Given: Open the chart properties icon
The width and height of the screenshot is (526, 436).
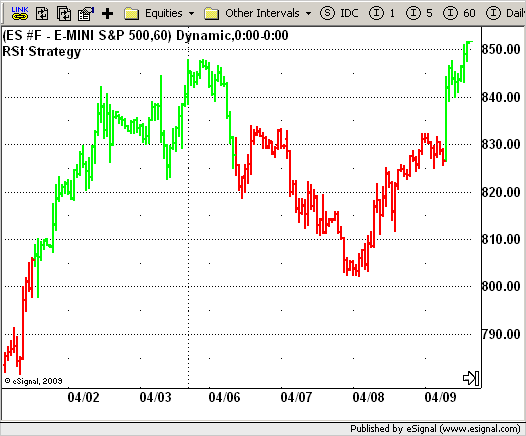Looking at the screenshot, I should 86,14.
